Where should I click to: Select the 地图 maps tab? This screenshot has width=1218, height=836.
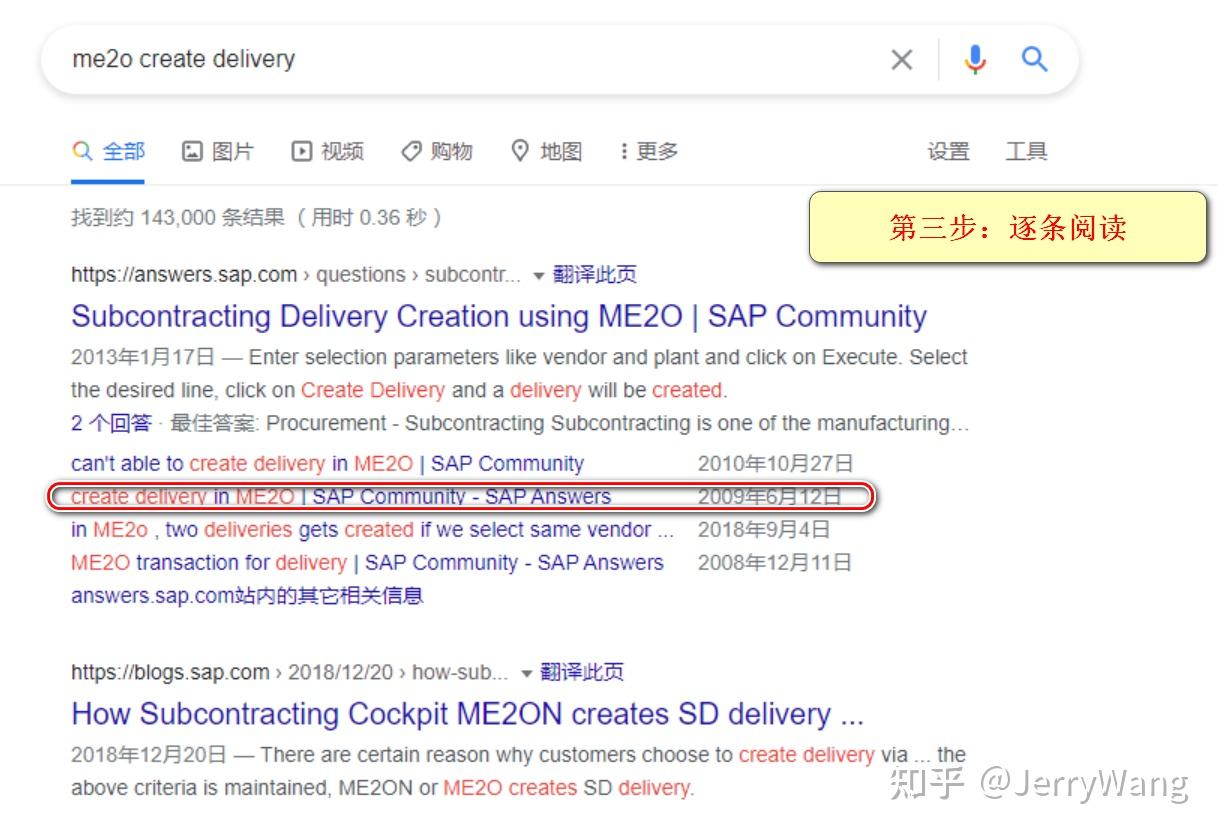coord(546,151)
